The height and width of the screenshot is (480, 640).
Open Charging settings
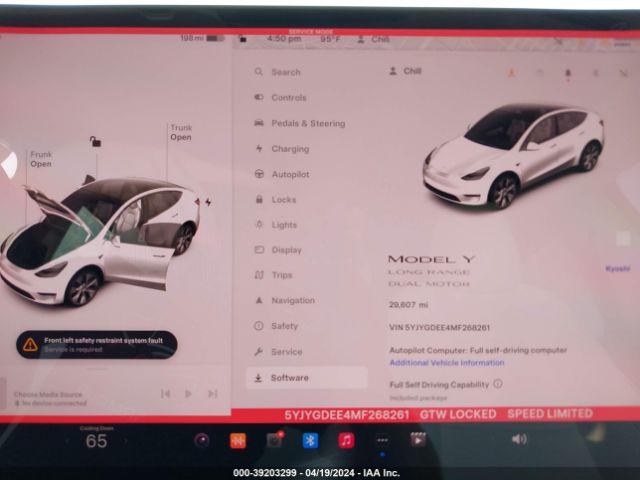pos(282,149)
